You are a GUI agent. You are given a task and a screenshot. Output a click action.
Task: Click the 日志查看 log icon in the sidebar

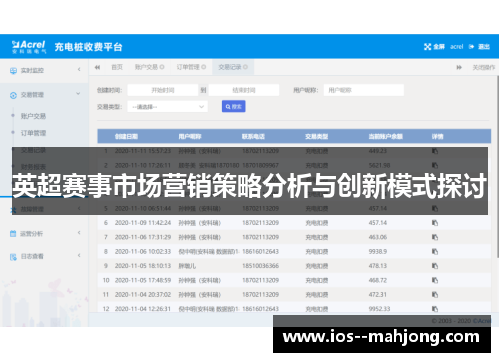13,257
